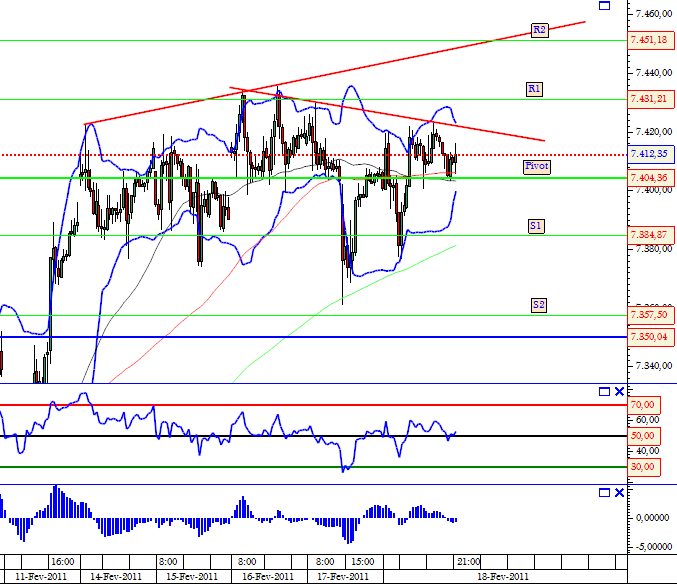Select the R2 resistance label
This screenshot has height=584, width=677.
pos(539,30)
